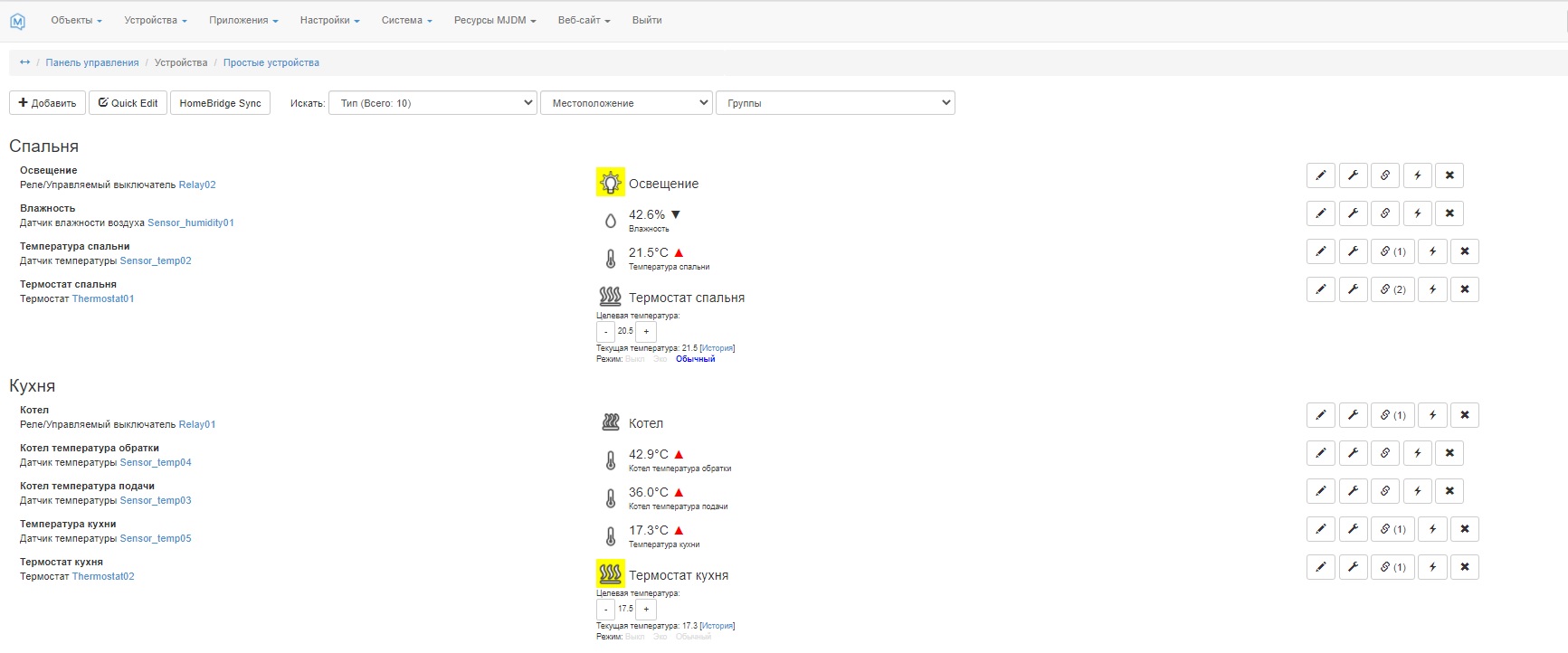
Task: Click the MajorDoMo logo icon in navbar
Action: pyautogui.click(x=17, y=21)
